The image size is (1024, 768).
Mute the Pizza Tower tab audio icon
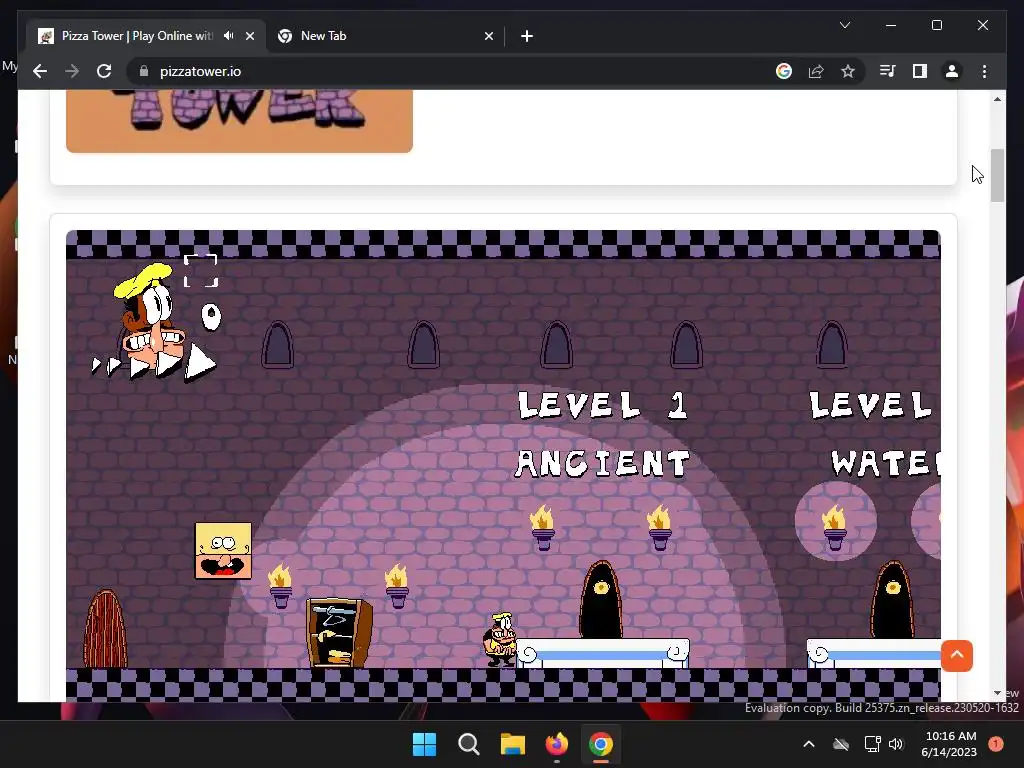(229, 36)
